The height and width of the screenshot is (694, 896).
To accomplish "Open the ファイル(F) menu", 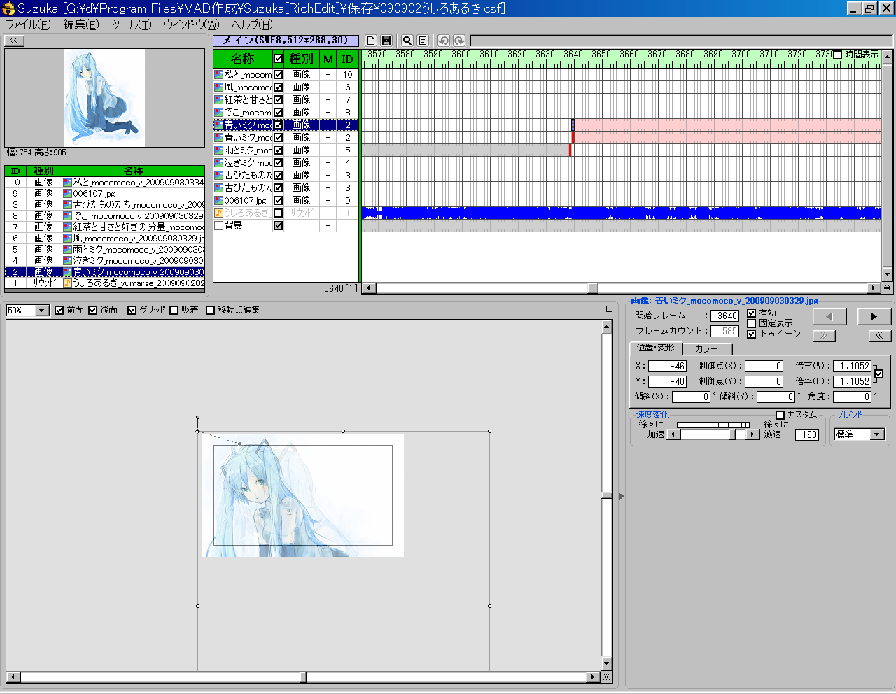I will [28, 25].
